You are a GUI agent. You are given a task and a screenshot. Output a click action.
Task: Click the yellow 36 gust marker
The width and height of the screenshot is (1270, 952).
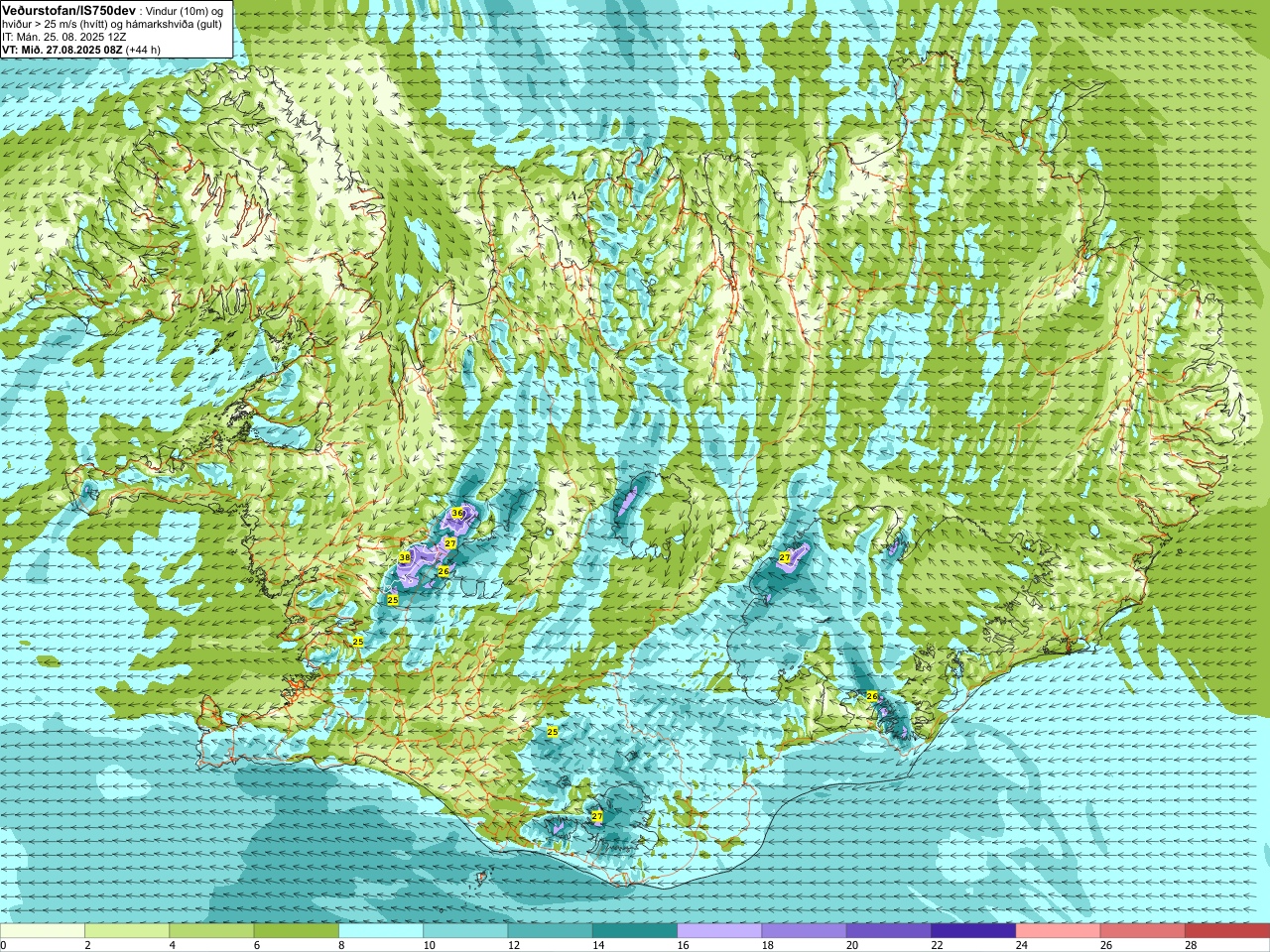tap(457, 513)
